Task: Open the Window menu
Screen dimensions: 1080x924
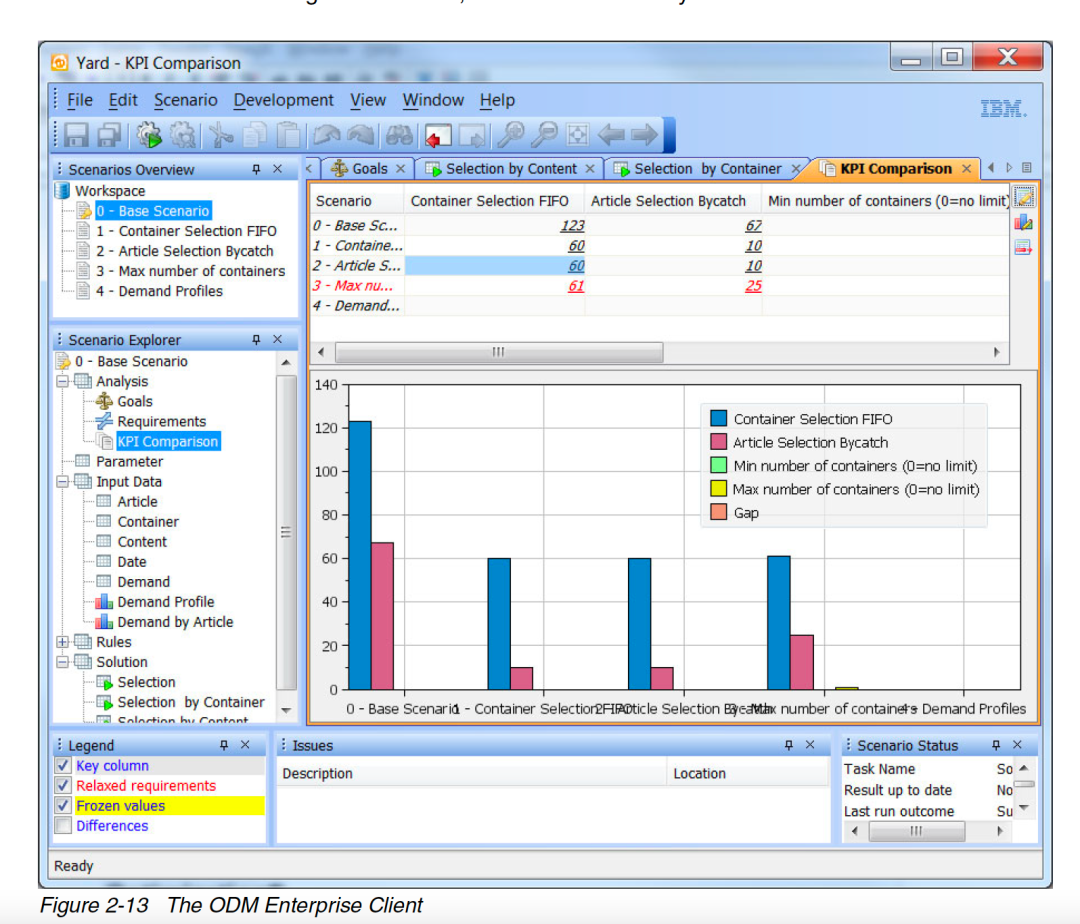Action: tap(433, 101)
